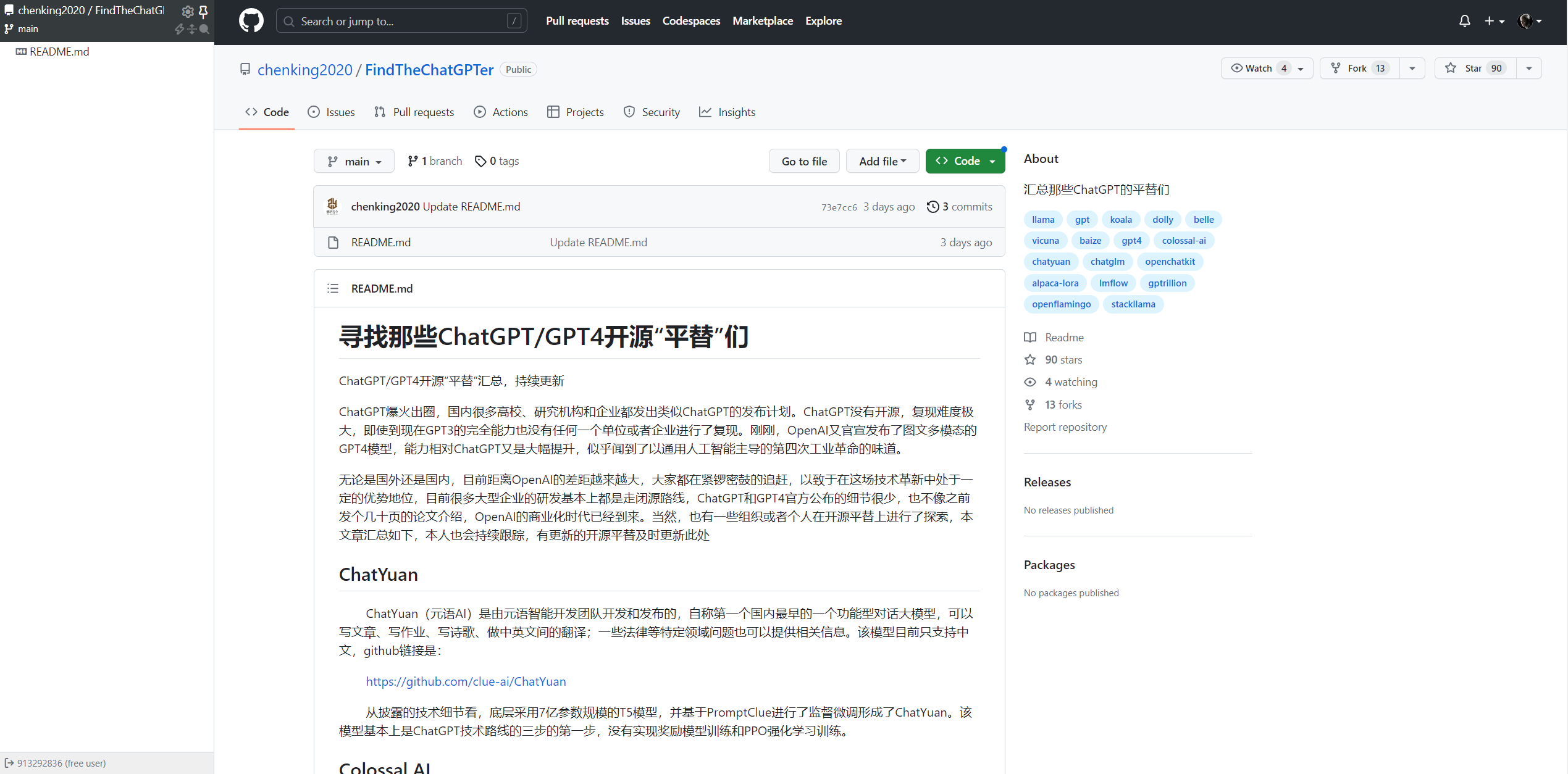Select the colossal-ai topic tag
Screen dimensions: 1568x774
[x=1183, y=241]
